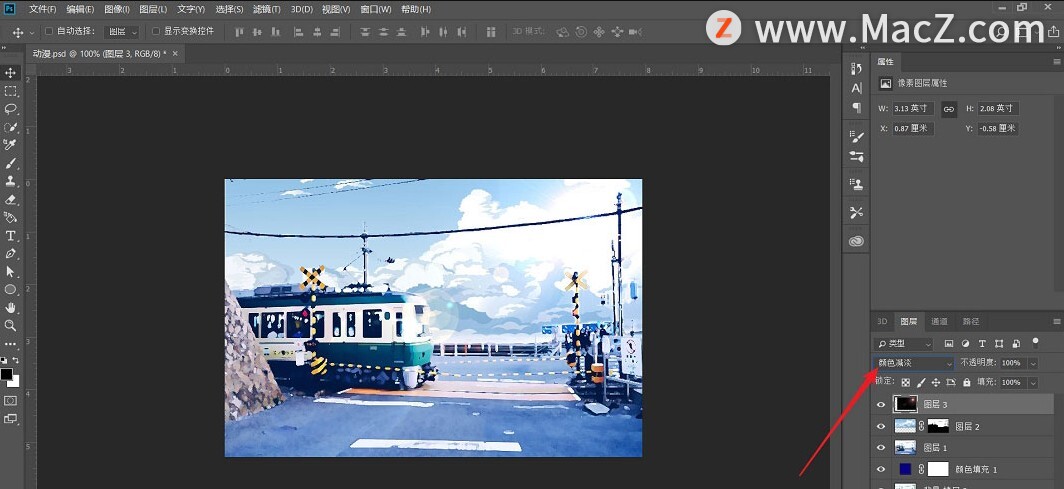Switch to the 通道 tab

click(939, 322)
